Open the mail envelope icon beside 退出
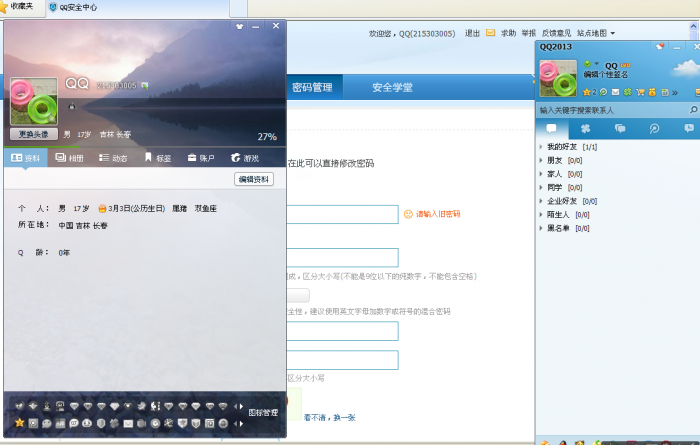The width and height of the screenshot is (700, 445). (490, 33)
